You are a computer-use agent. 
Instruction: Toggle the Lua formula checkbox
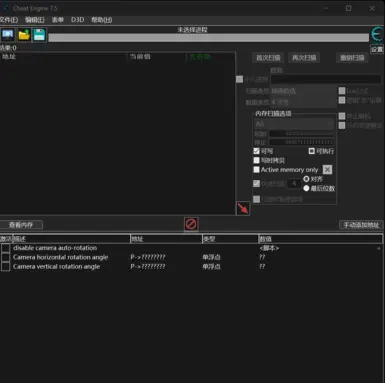click(342, 91)
